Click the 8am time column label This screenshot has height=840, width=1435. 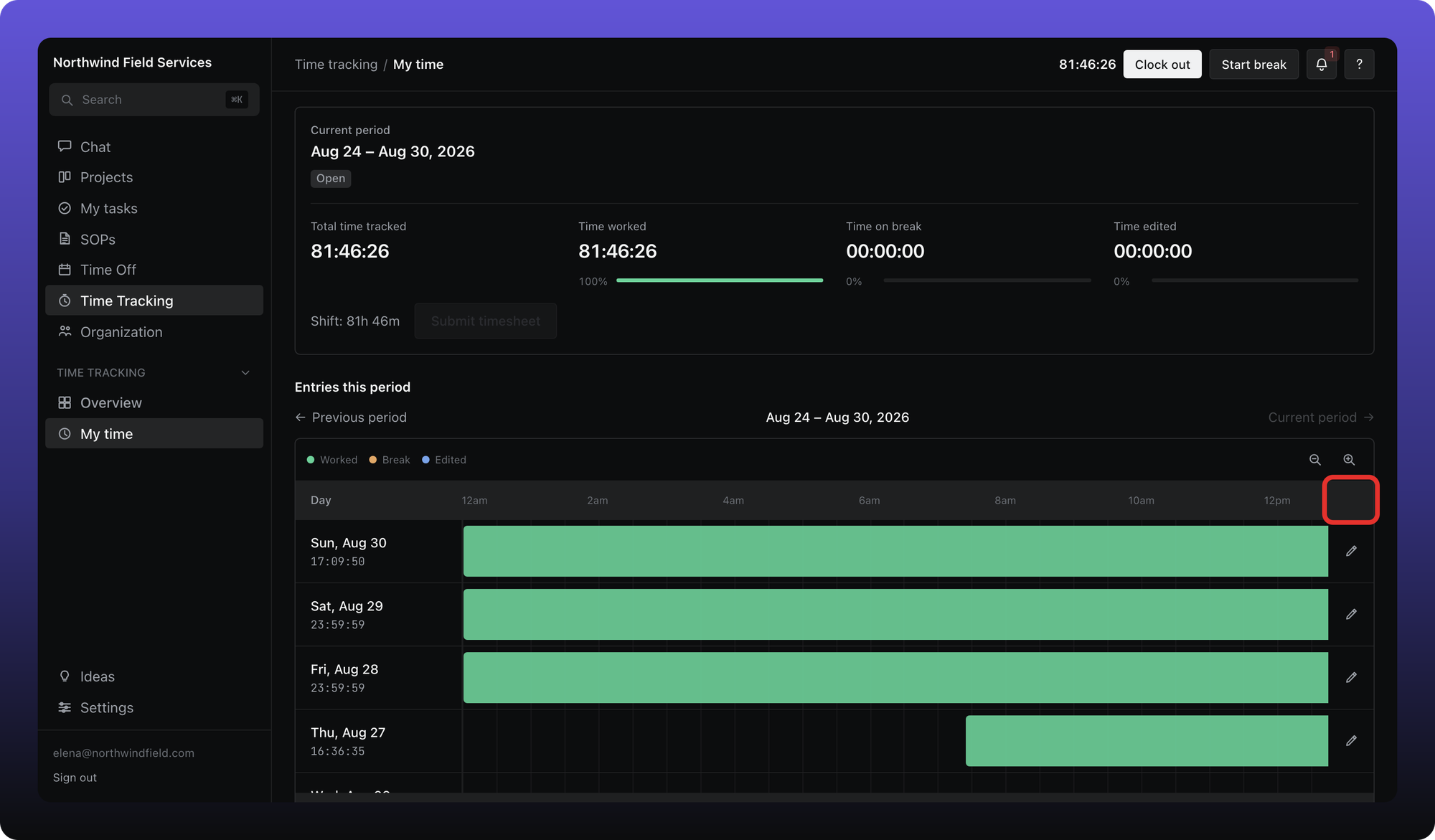point(1005,501)
